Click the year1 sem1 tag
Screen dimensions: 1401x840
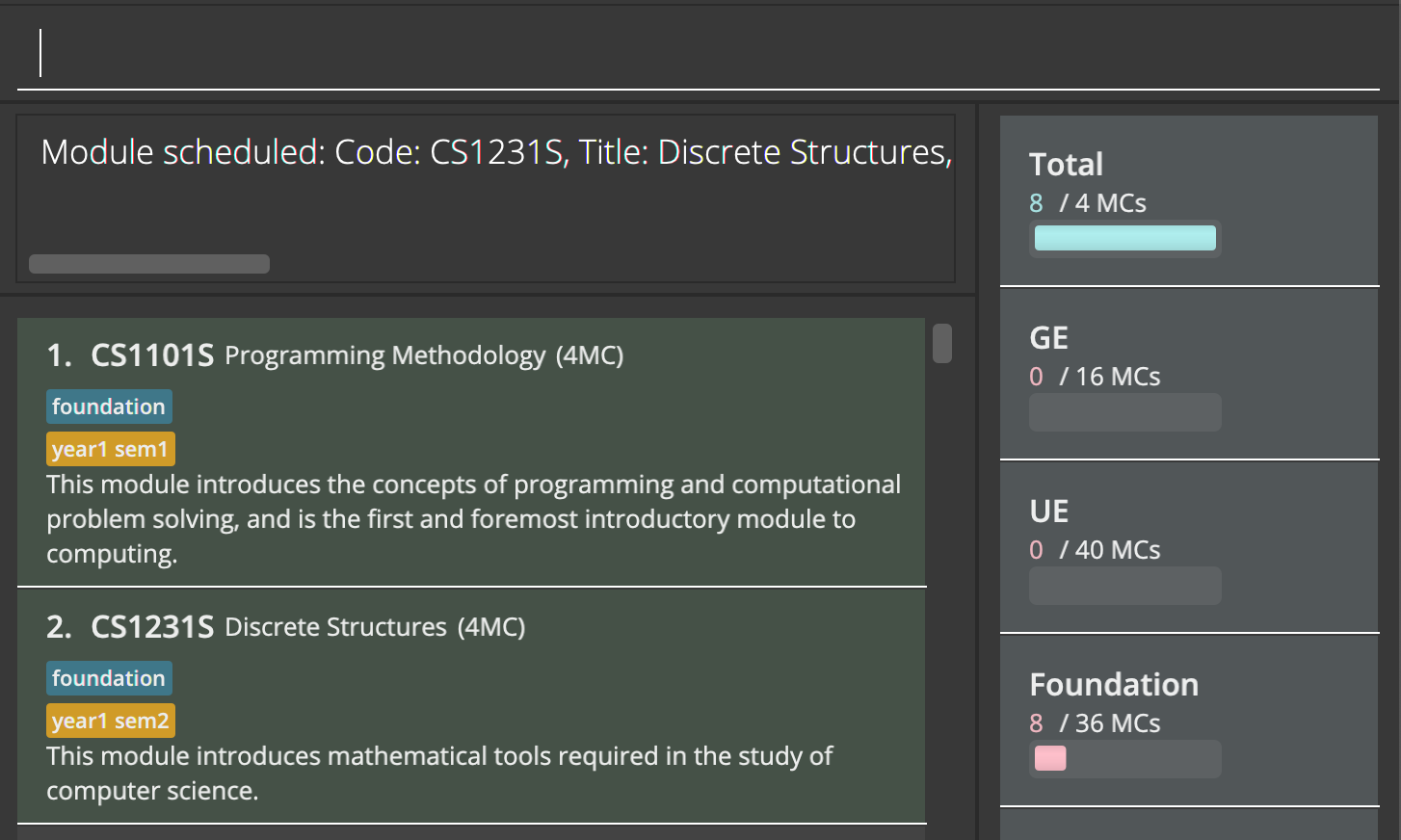click(111, 449)
